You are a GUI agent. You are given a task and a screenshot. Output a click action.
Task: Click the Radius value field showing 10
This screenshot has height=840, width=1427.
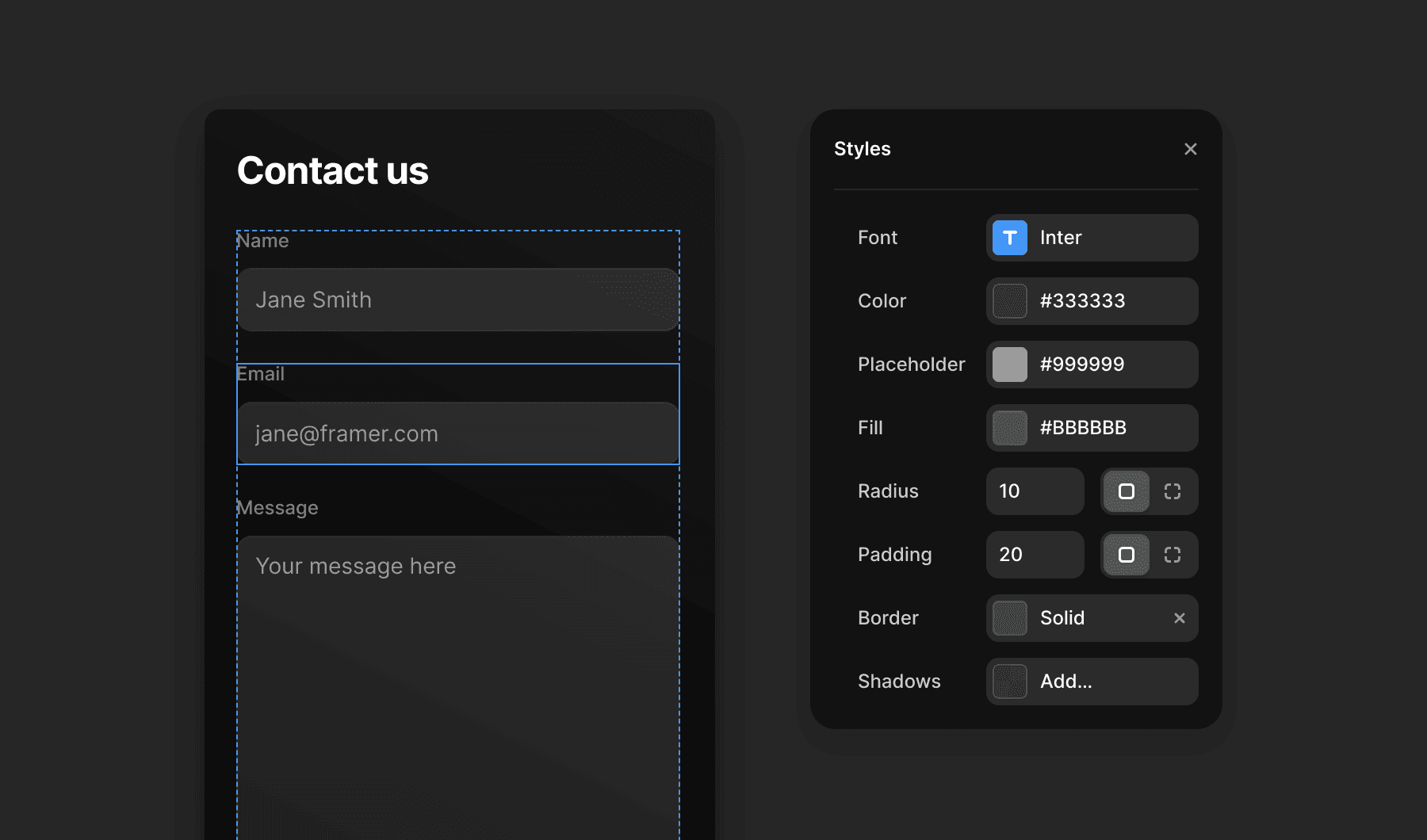pos(1035,491)
